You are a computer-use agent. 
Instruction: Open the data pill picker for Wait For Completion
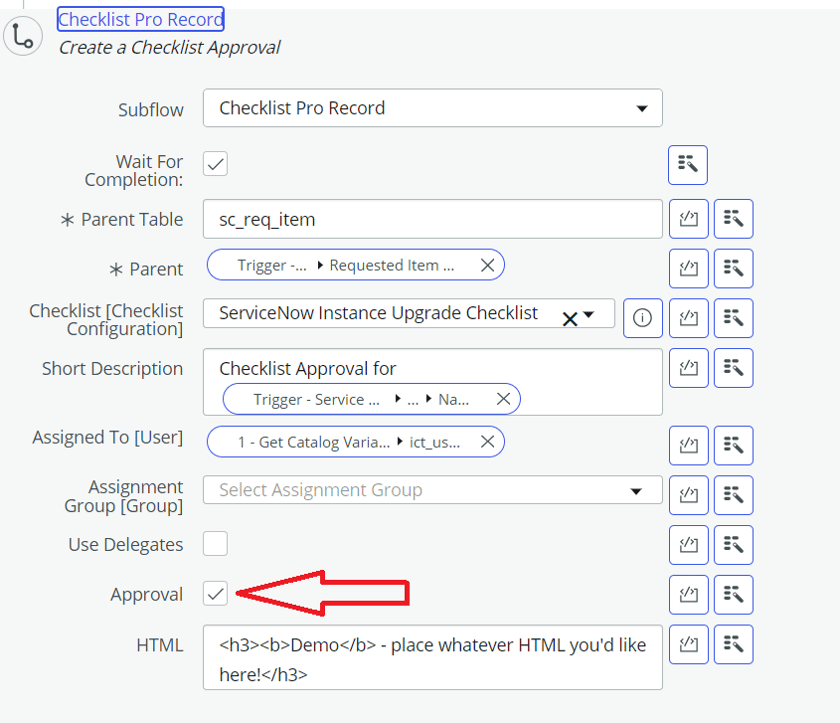(x=688, y=164)
